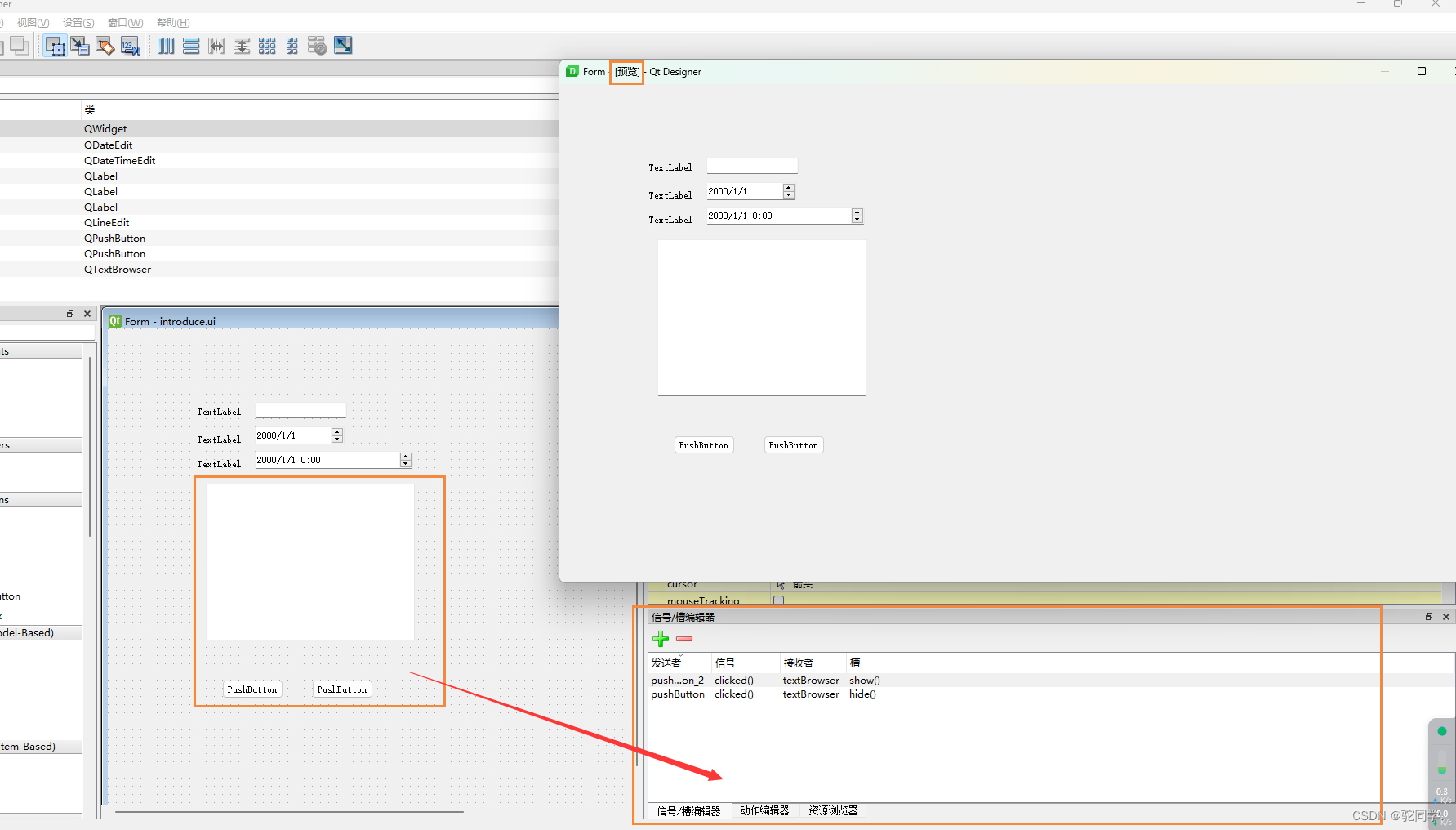This screenshot has width=1456, height=830.
Task: Open the 窗口(W) menu
Action: 126,22
